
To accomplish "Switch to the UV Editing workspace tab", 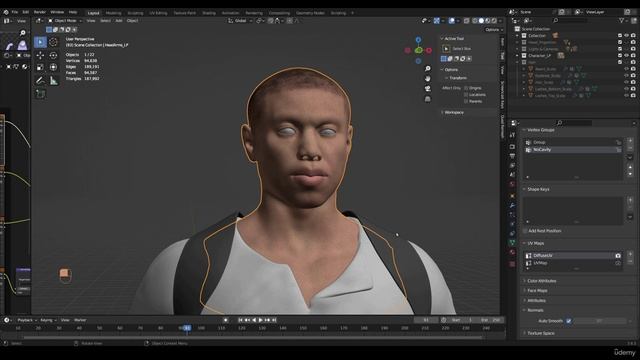I will (158, 13).
